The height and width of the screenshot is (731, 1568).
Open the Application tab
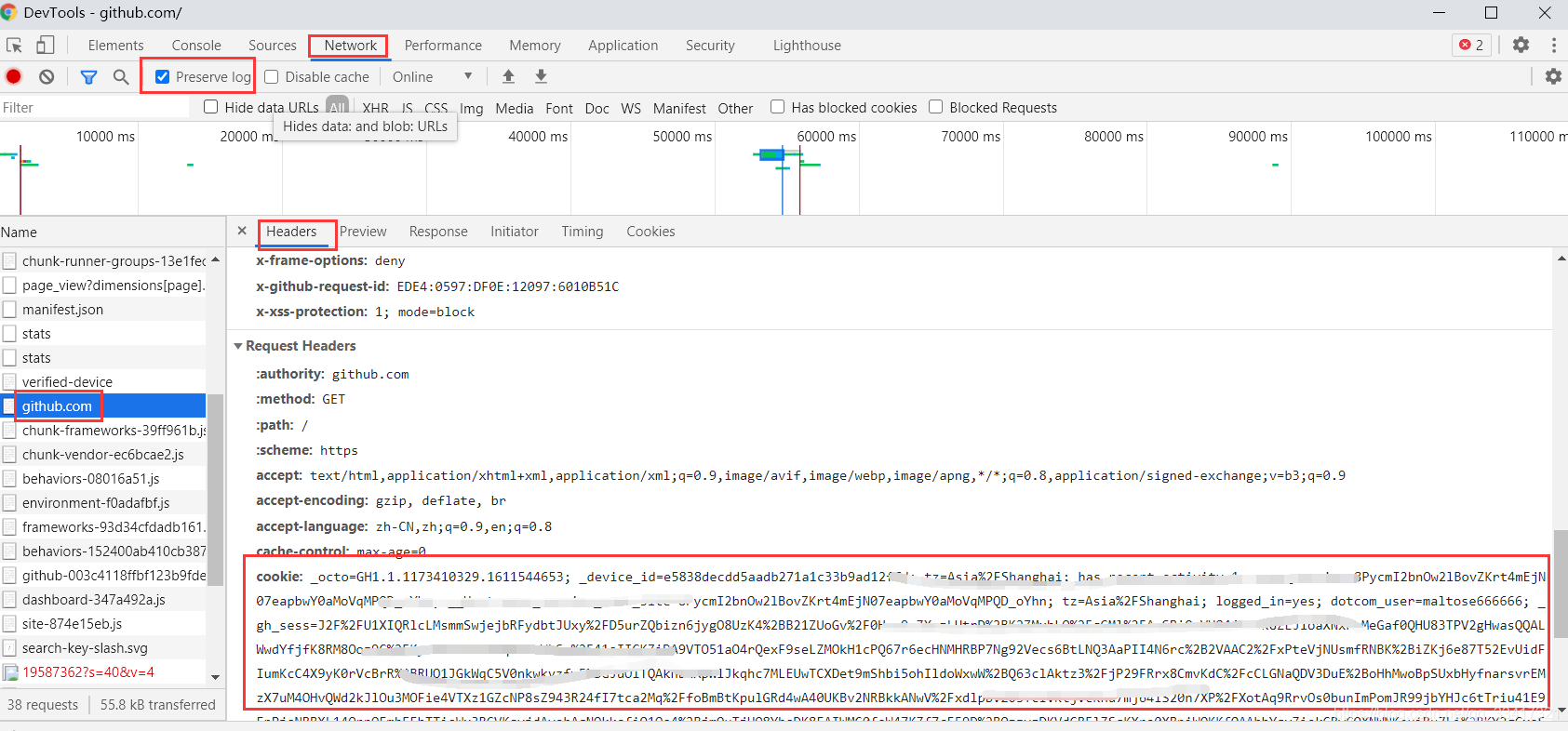tap(623, 45)
